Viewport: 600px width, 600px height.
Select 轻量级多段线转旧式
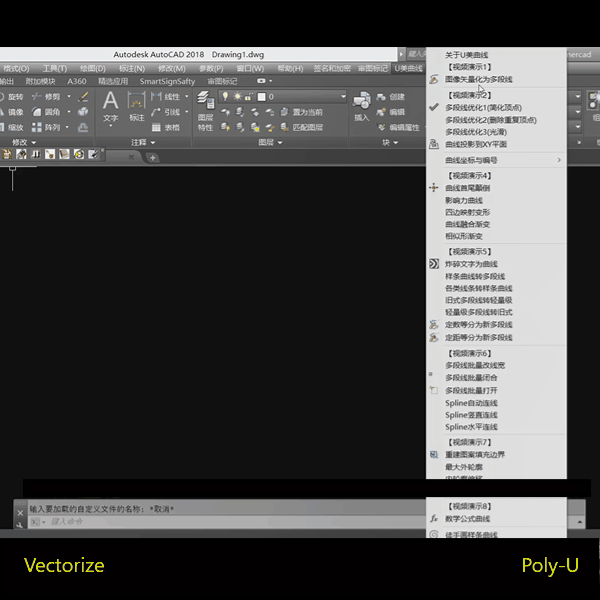click(478, 312)
